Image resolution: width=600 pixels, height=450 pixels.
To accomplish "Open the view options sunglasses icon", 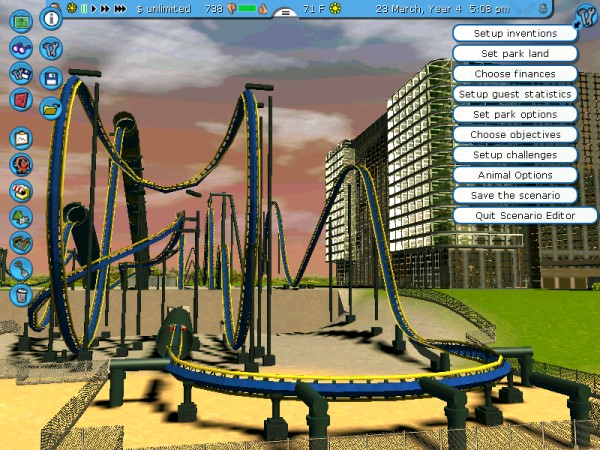I will [x=21, y=48].
